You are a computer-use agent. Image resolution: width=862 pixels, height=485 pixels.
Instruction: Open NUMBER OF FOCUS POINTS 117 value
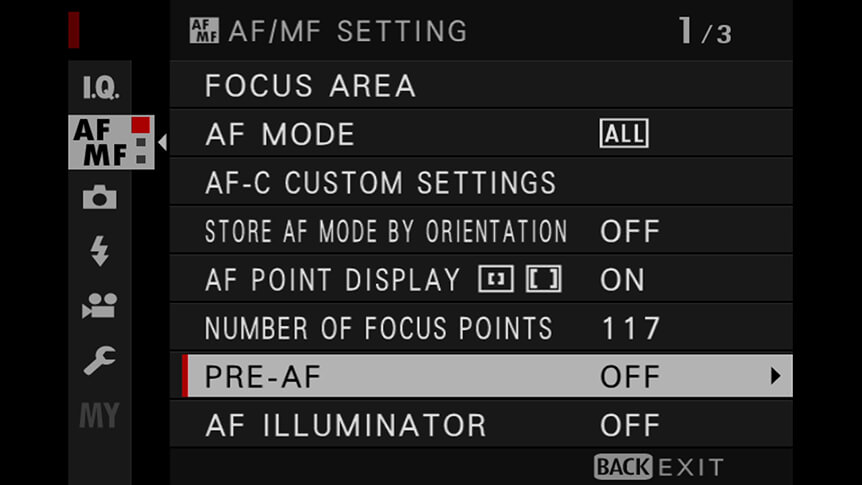point(631,328)
